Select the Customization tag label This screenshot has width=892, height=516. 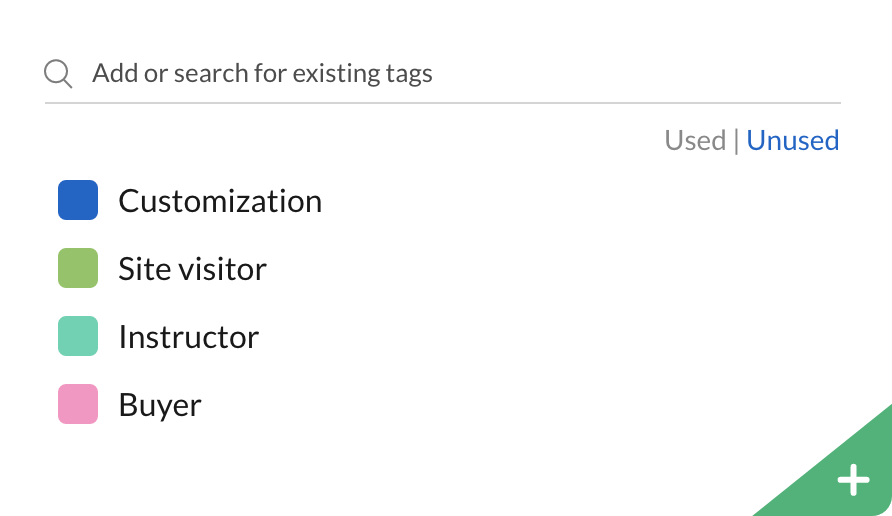coord(220,201)
